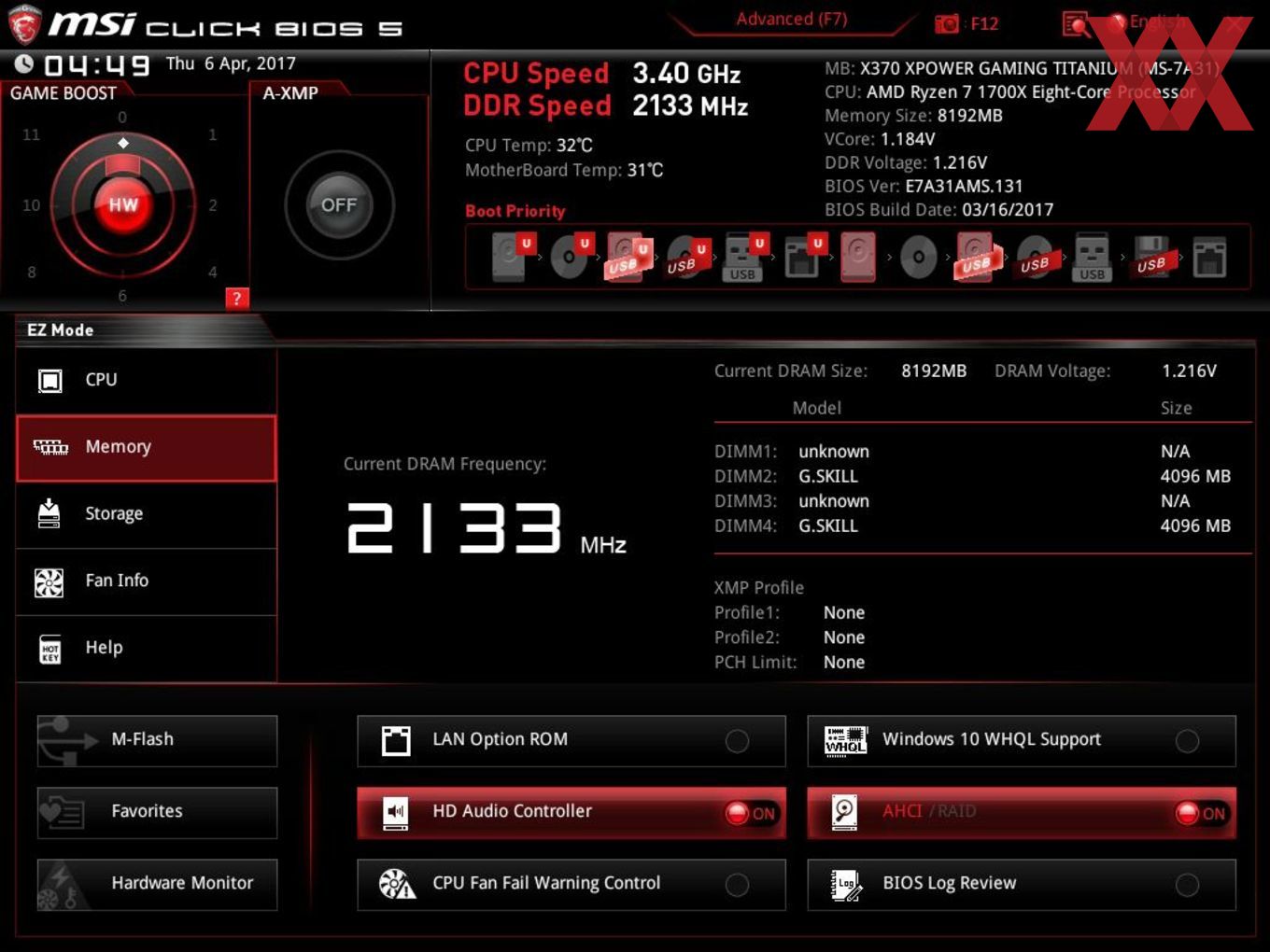The width and height of the screenshot is (1270, 952).
Task: Open the CPU section in EZ Mode
Action: pyautogui.click(x=147, y=381)
